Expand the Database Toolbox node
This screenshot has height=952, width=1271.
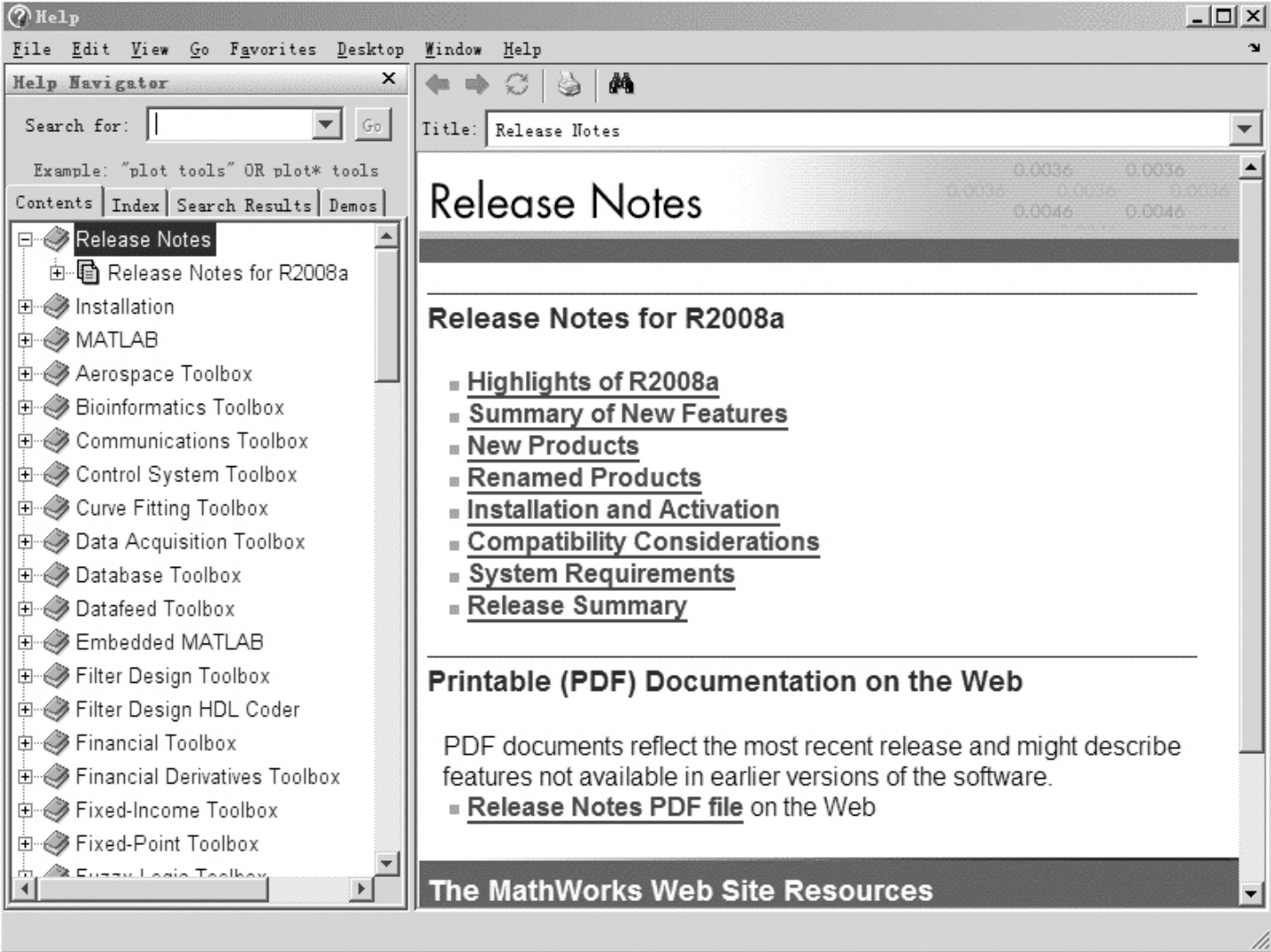[x=25, y=575]
